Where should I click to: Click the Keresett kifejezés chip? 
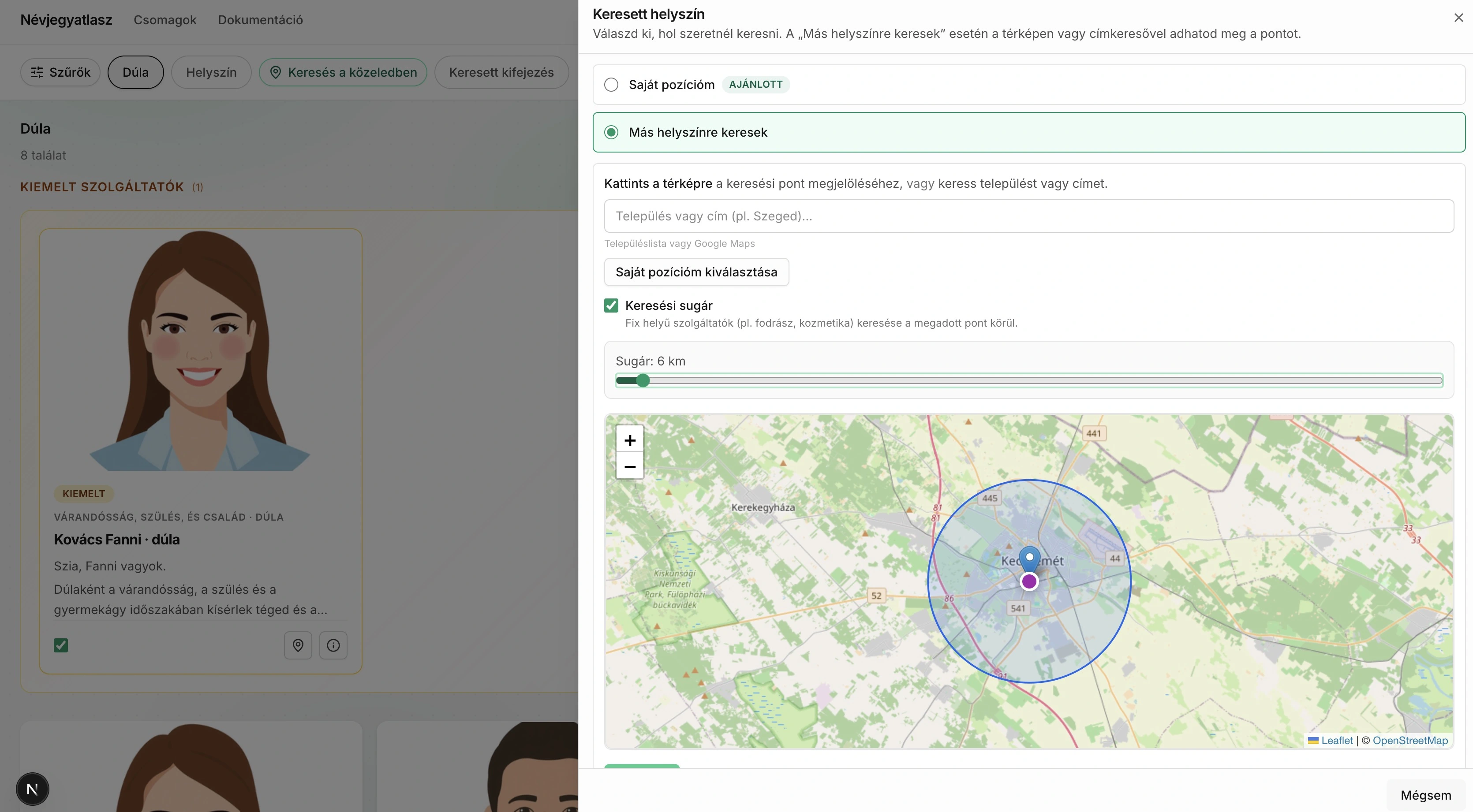[x=501, y=73]
